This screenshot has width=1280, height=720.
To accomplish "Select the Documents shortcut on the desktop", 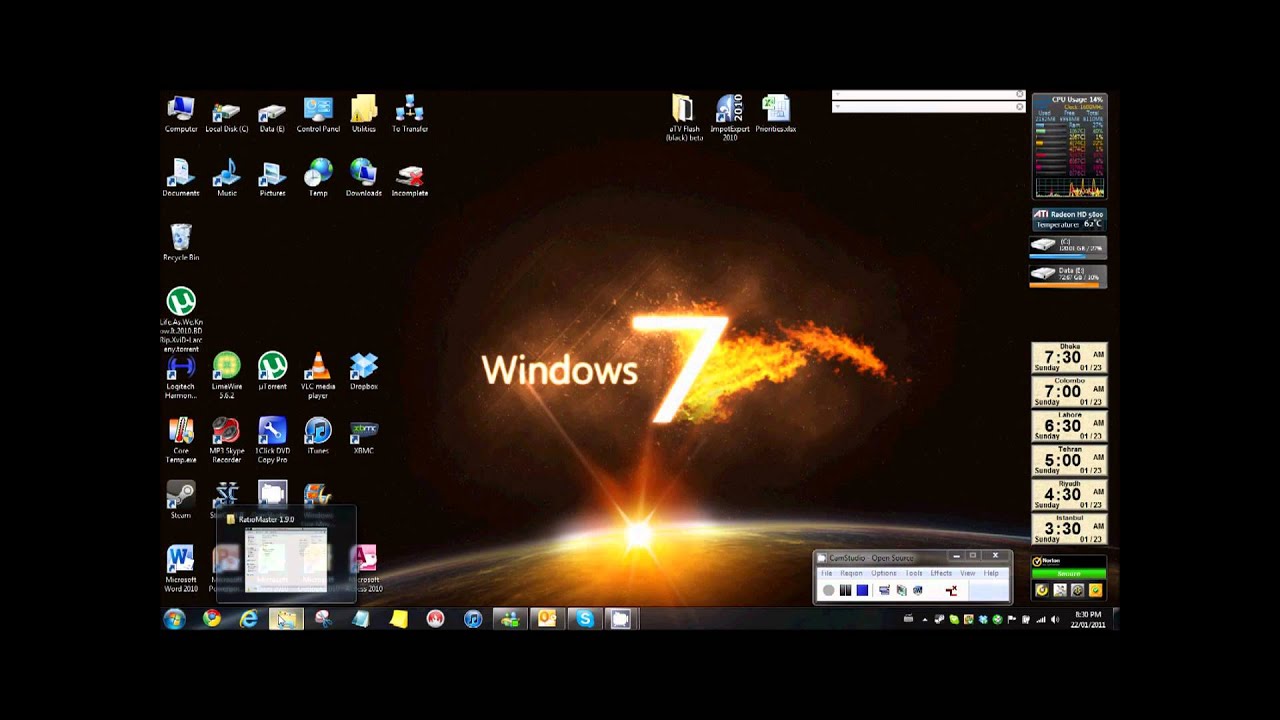I will click(x=181, y=179).
